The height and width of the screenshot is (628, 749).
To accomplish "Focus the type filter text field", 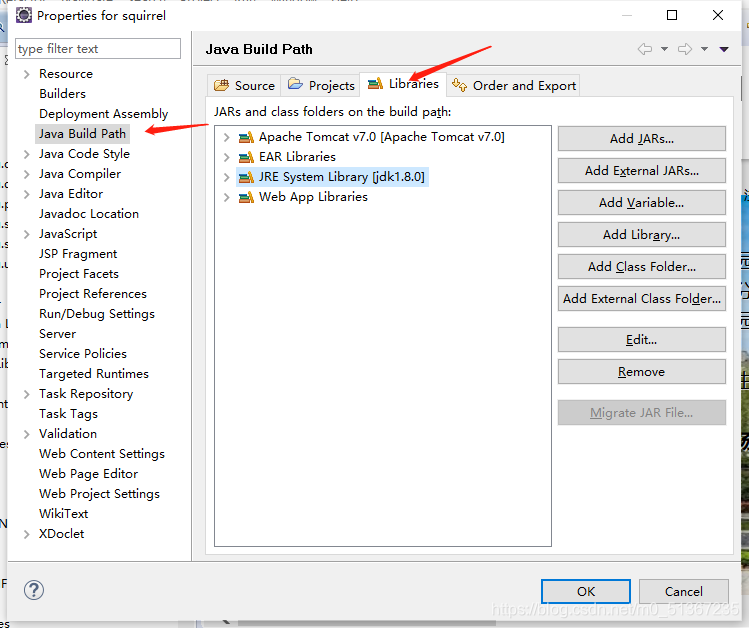I will 98,49.
